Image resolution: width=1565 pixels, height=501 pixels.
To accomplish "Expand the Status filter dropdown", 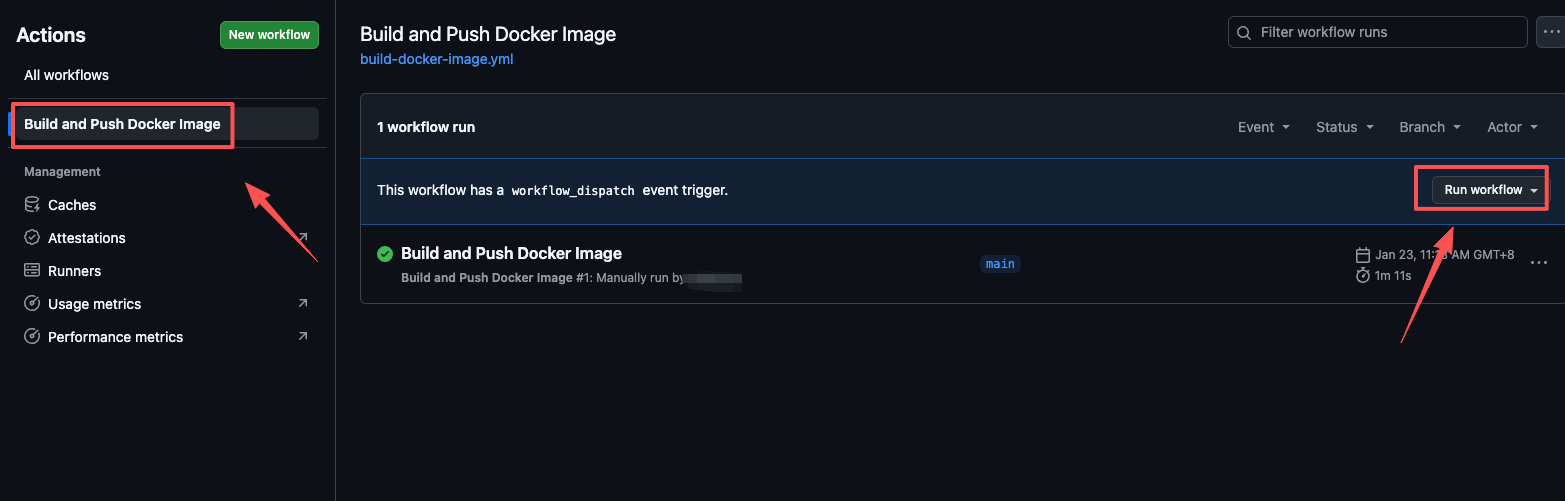I will pos(1344,127).
